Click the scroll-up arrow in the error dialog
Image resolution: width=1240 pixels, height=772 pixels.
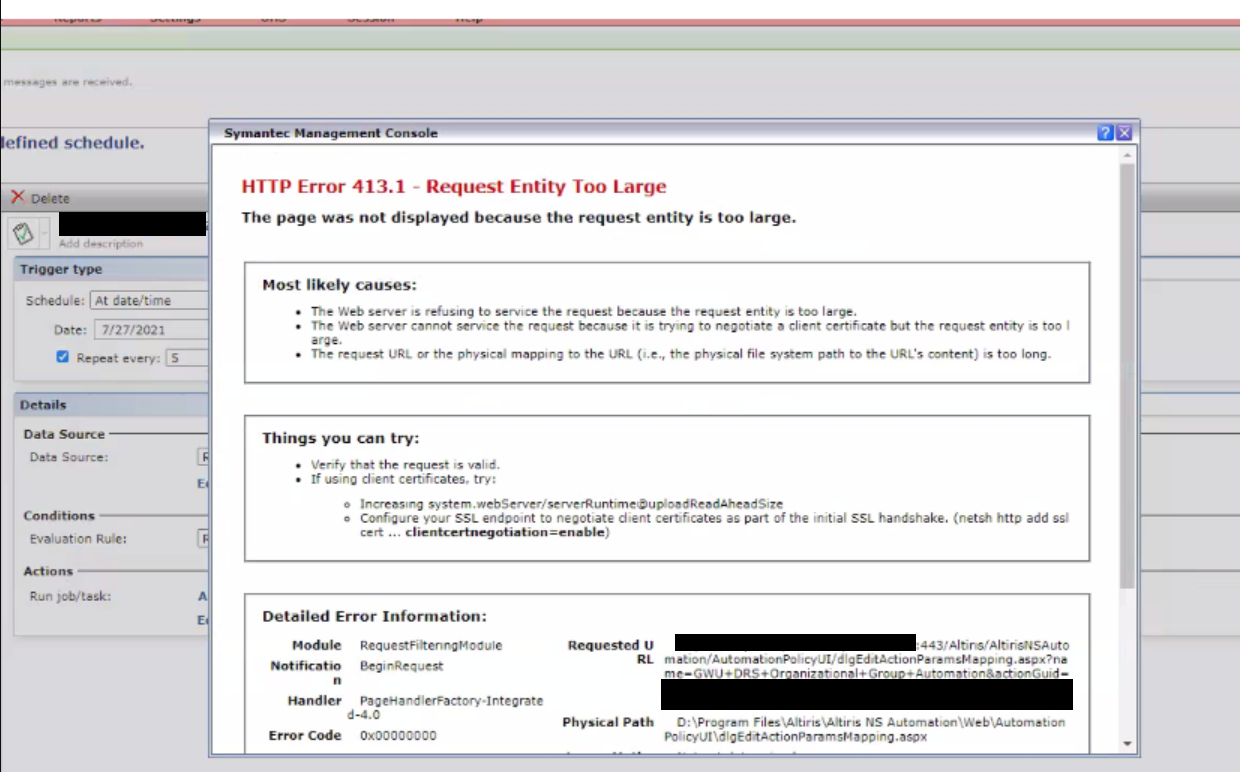pos(1127,157)
